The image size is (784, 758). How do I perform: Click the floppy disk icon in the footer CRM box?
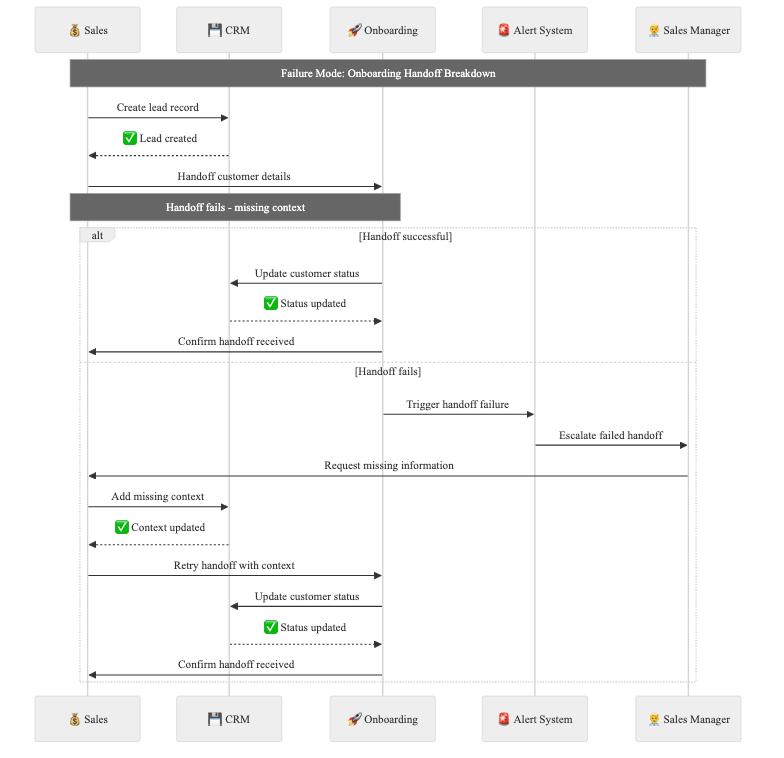(x=214, y=719)
